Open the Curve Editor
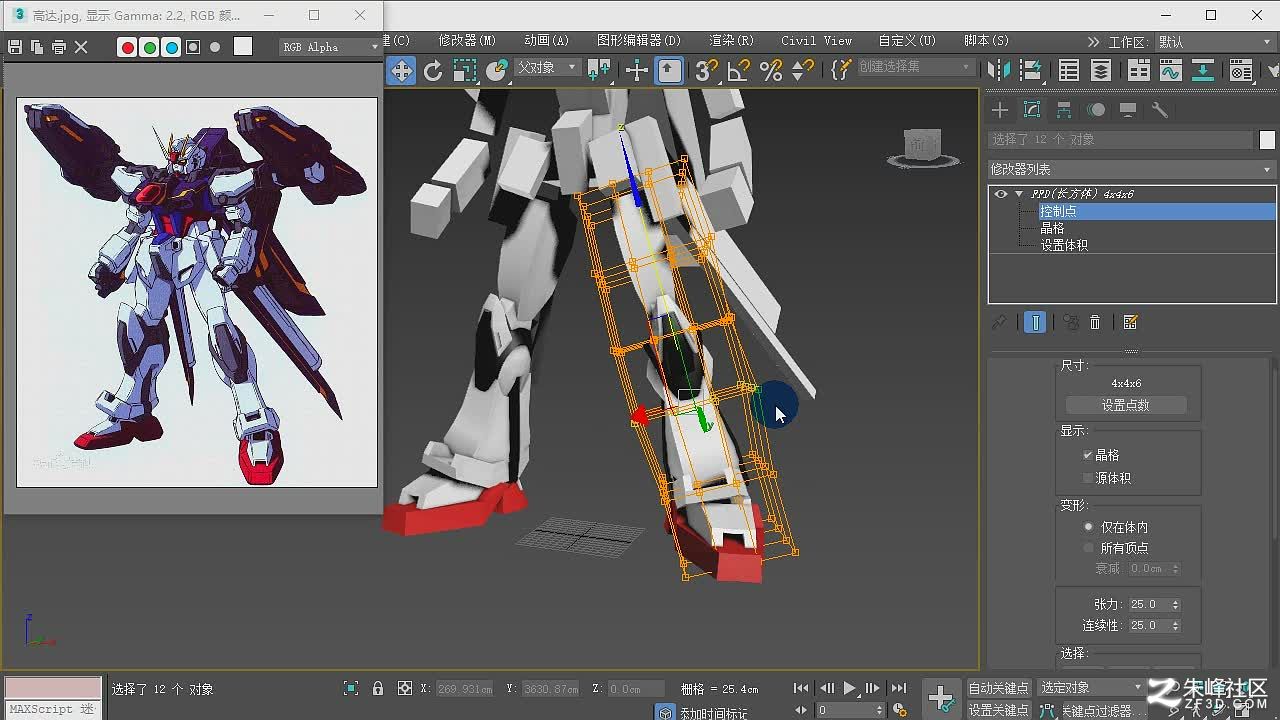This screenshot has width=1280, height=720. click(1170, 70)
